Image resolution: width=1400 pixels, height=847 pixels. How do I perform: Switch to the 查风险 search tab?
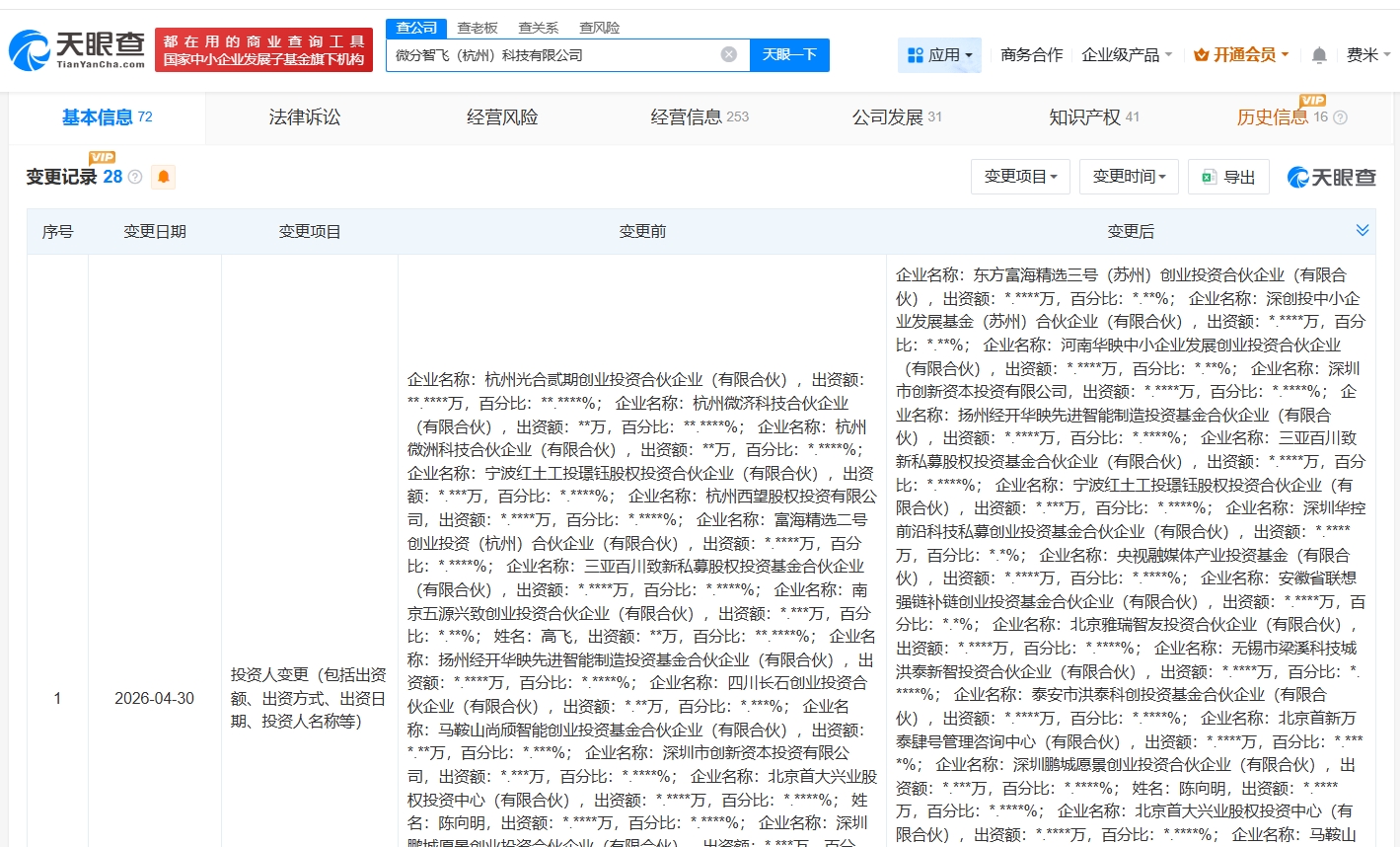coord(600,28)
